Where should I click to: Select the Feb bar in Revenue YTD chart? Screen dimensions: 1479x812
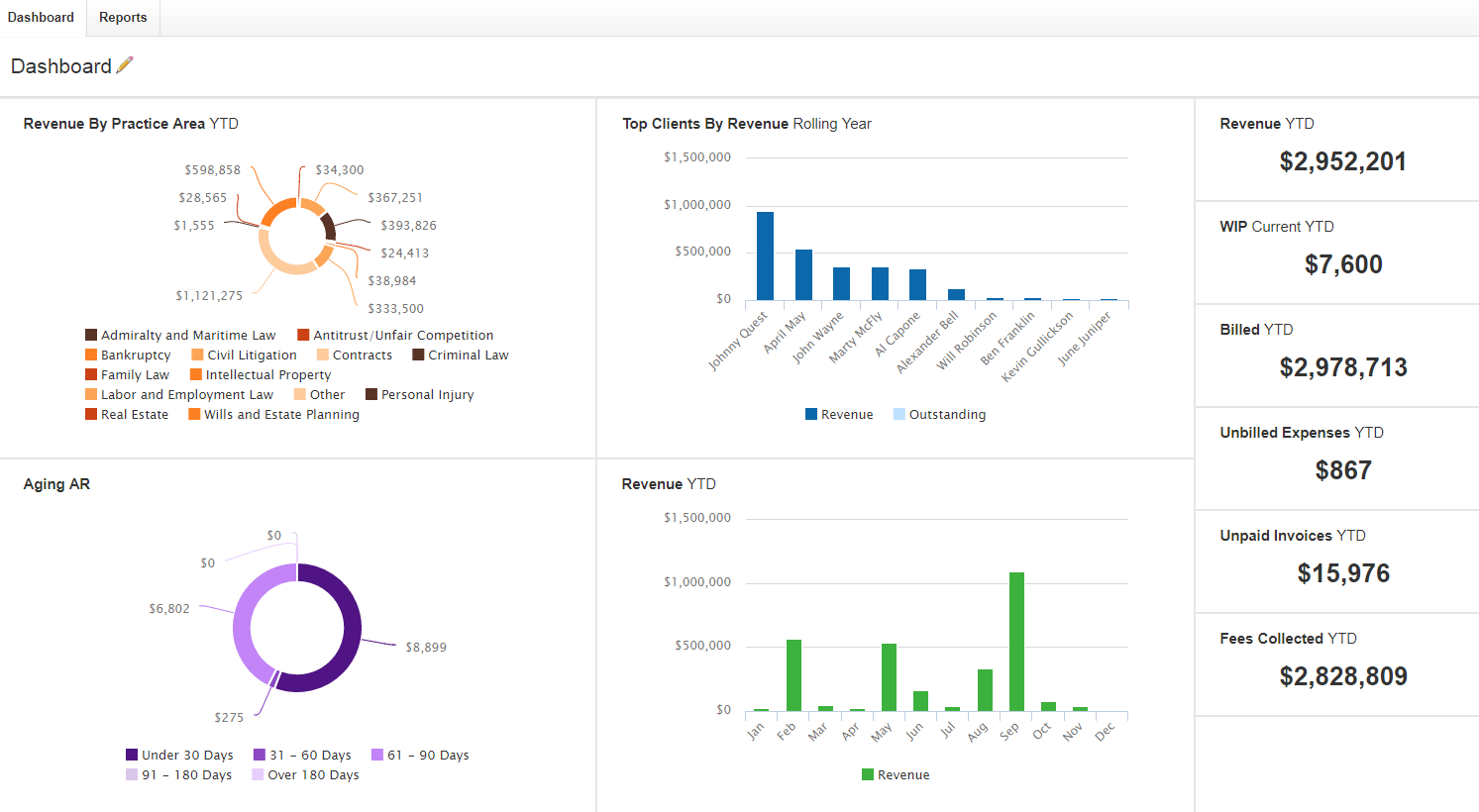click(x=793, y=675)
